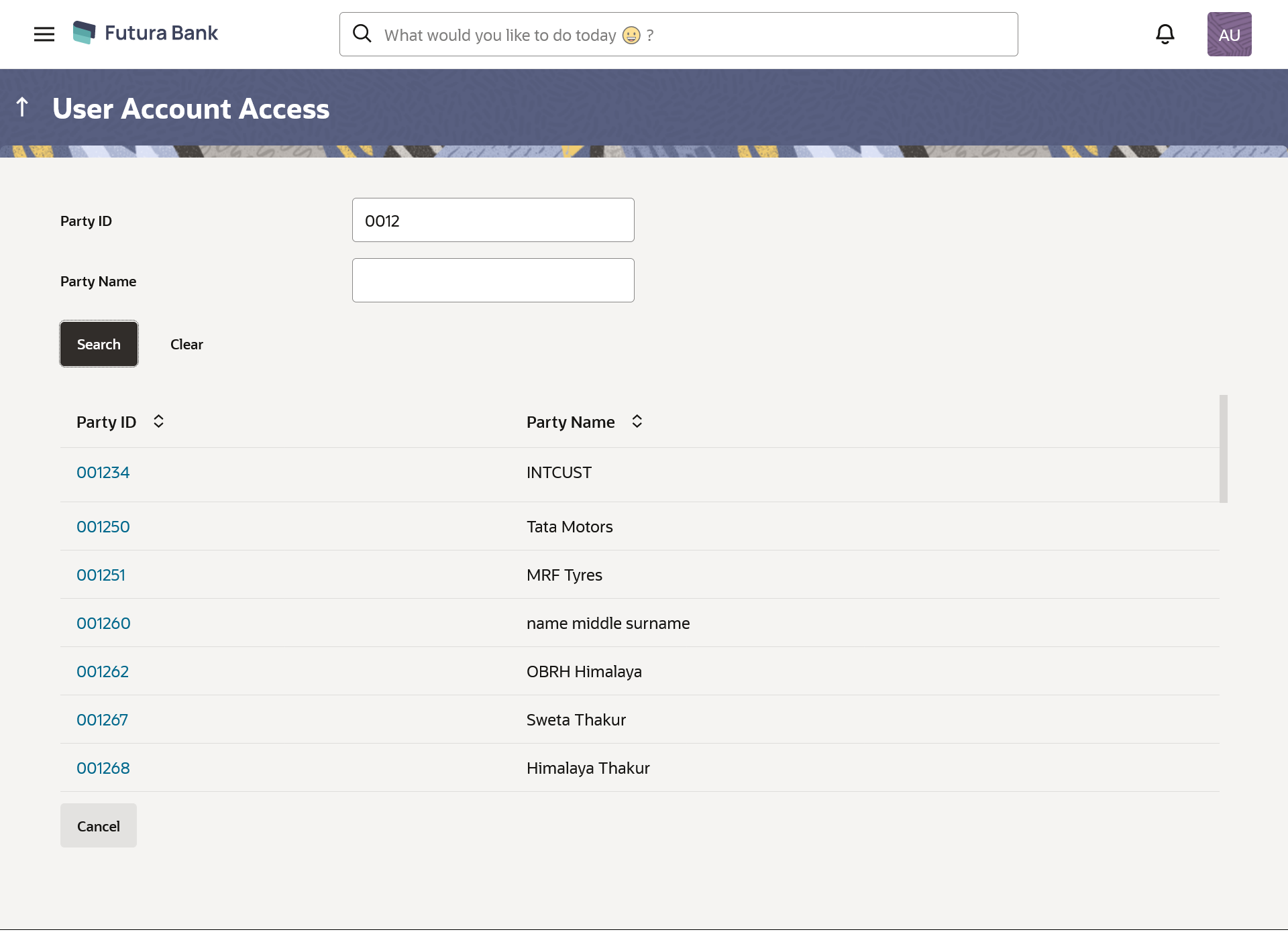Viewport: 1288px width, 932px height.
Task: Click the Cancel button
Action: [99, 826]
